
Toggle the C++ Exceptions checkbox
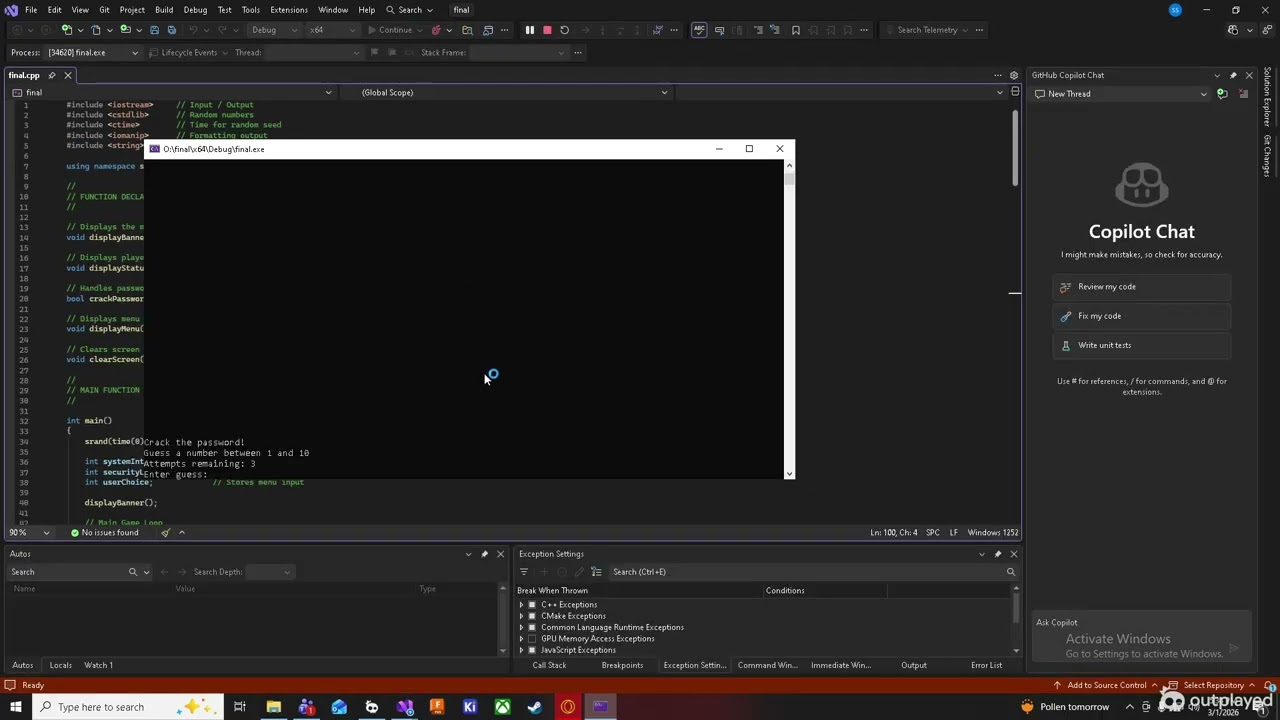(532, 605)
